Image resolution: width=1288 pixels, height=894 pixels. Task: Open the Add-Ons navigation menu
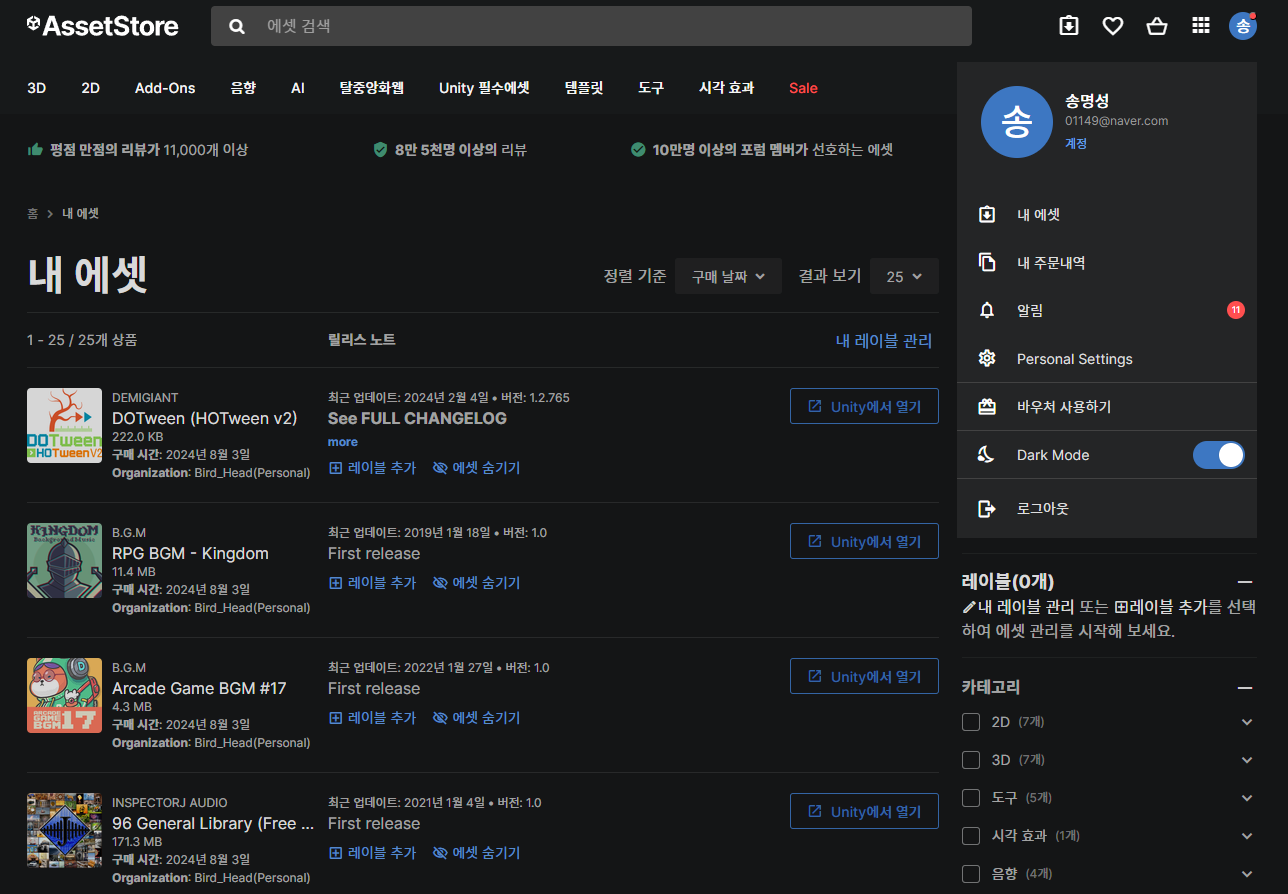click(x=165, y=88)
